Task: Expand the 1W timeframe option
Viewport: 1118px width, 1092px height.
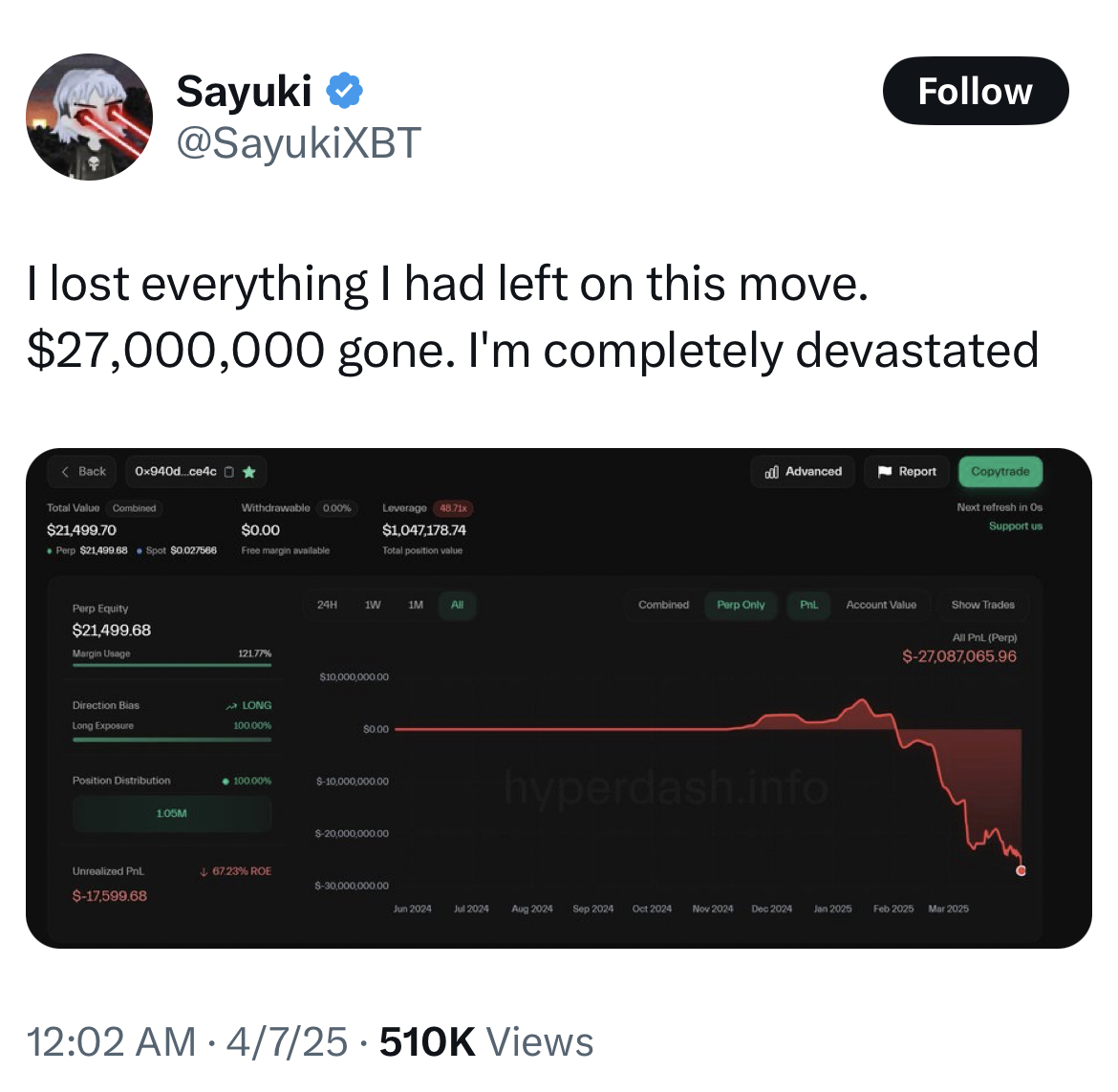Action: click(x=372, y=605)
